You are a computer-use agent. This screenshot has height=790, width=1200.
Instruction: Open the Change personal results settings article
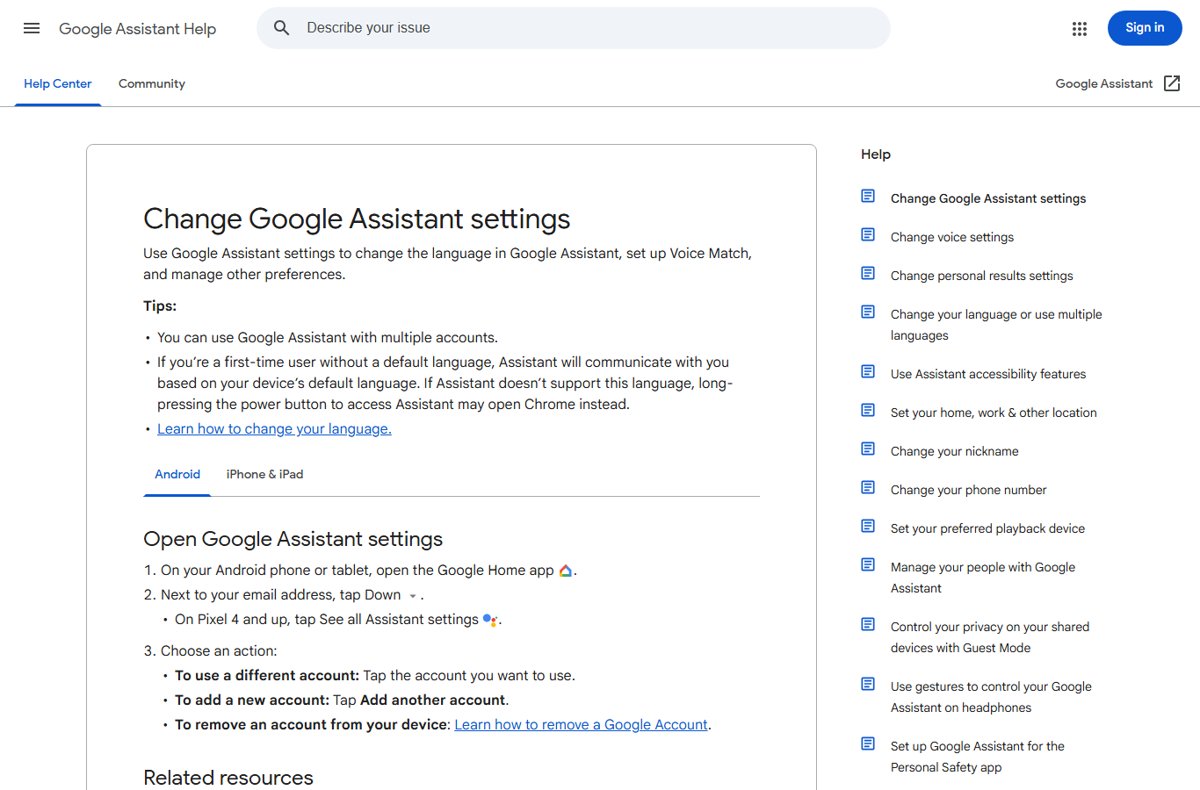click(982, 276)
